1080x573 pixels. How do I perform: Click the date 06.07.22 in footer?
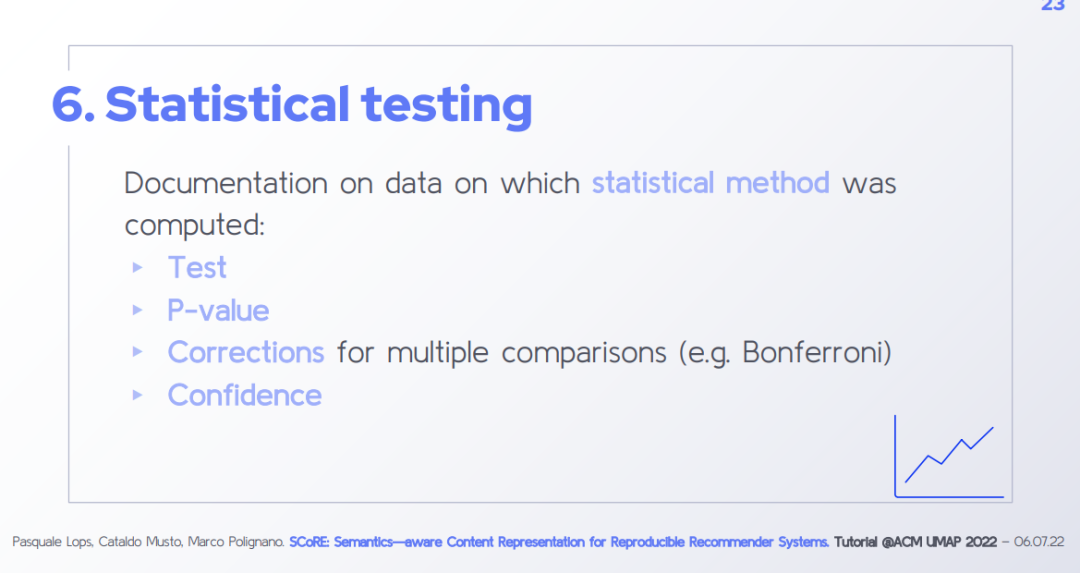click(1040, 542)
